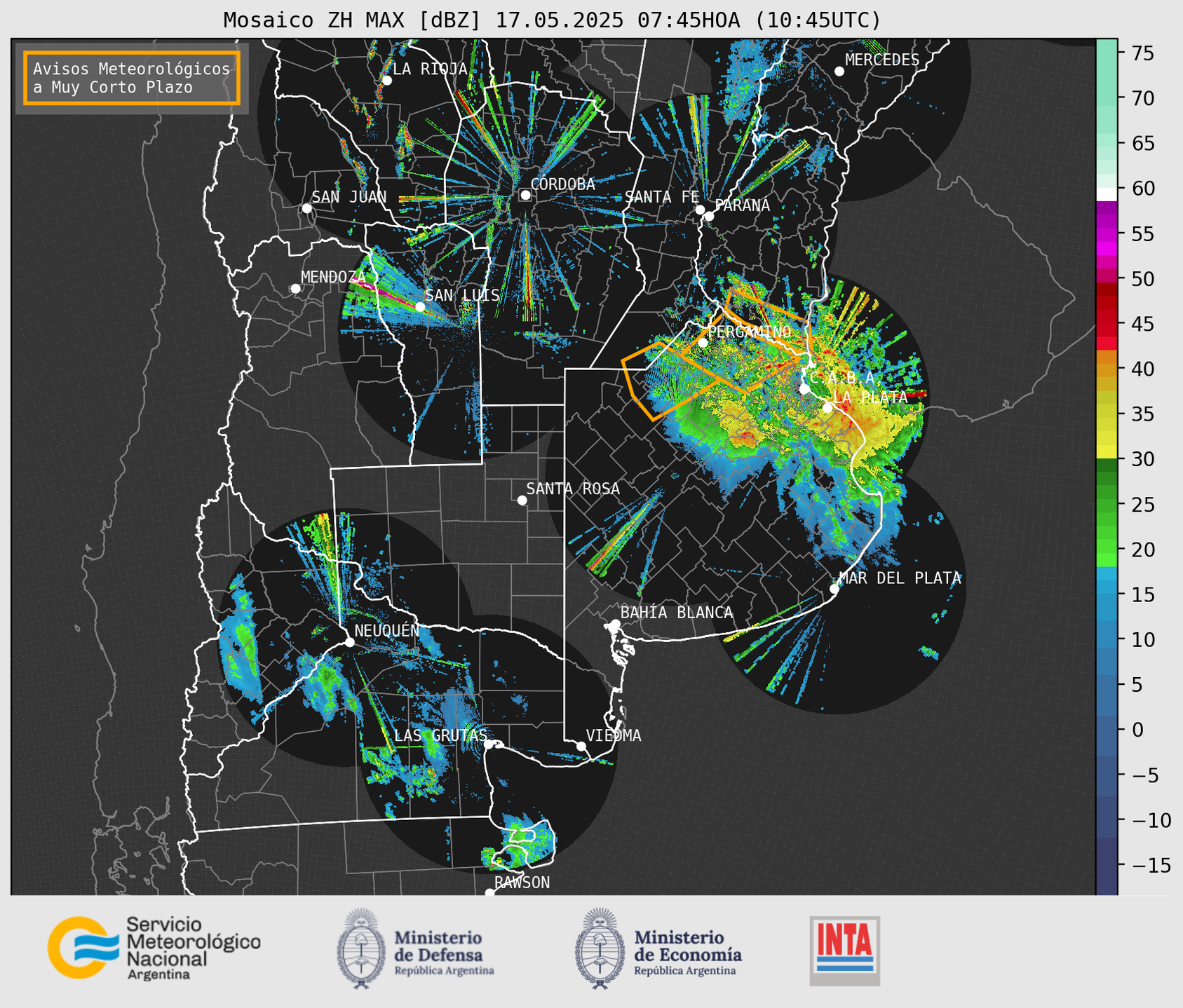Click the MAR DEL PLATA city marker dot

coord(834,589)
